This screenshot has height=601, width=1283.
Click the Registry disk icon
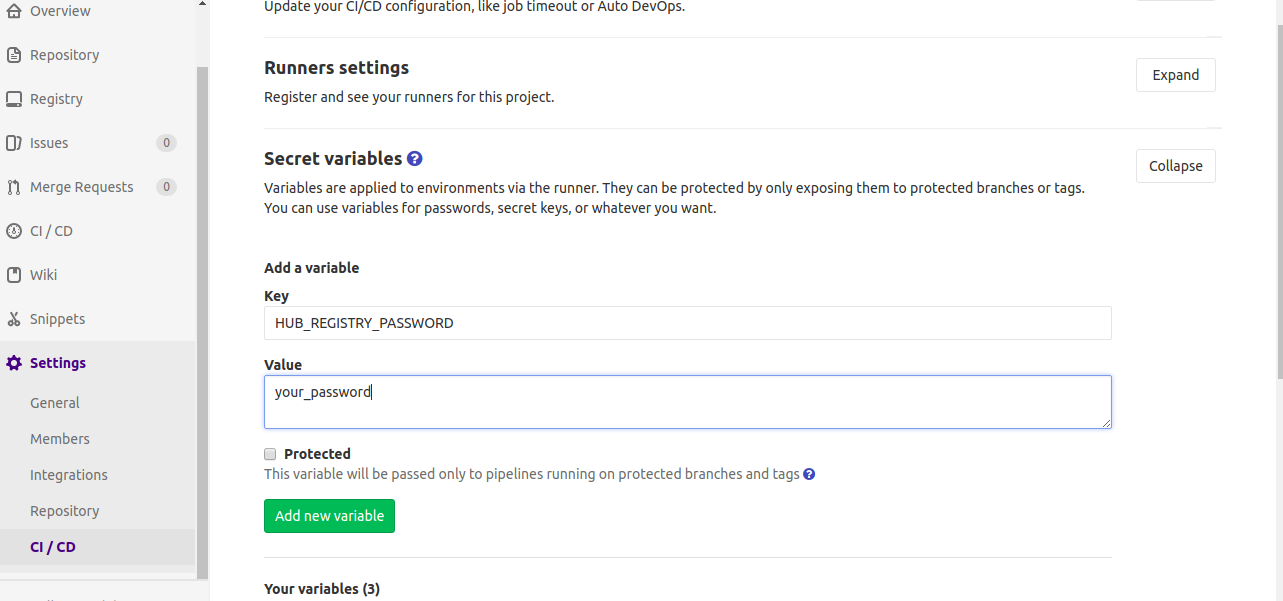coord(14,99)
